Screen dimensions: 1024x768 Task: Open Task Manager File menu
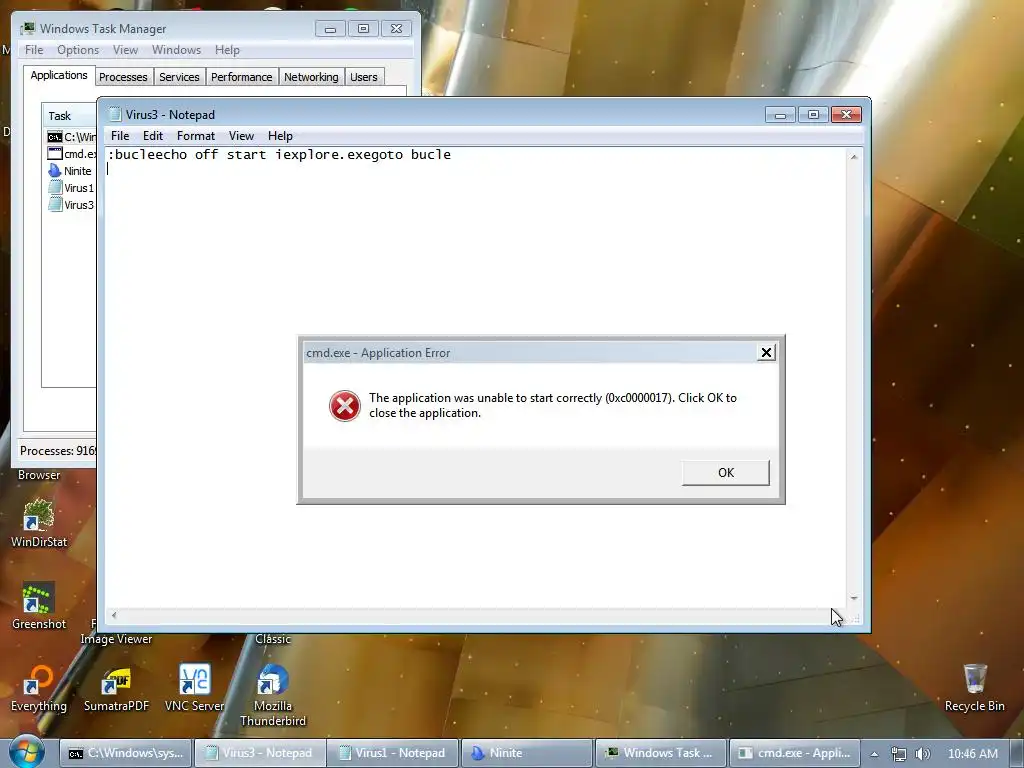[x=34, y=50]
